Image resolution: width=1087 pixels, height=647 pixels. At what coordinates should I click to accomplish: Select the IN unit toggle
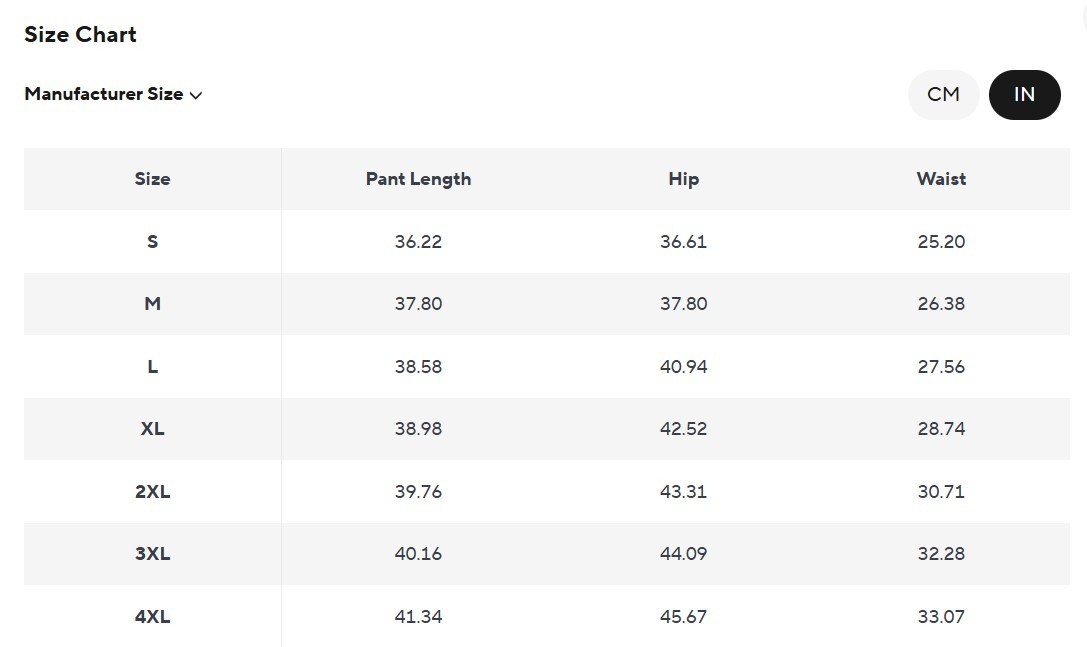coord(1024,94)
